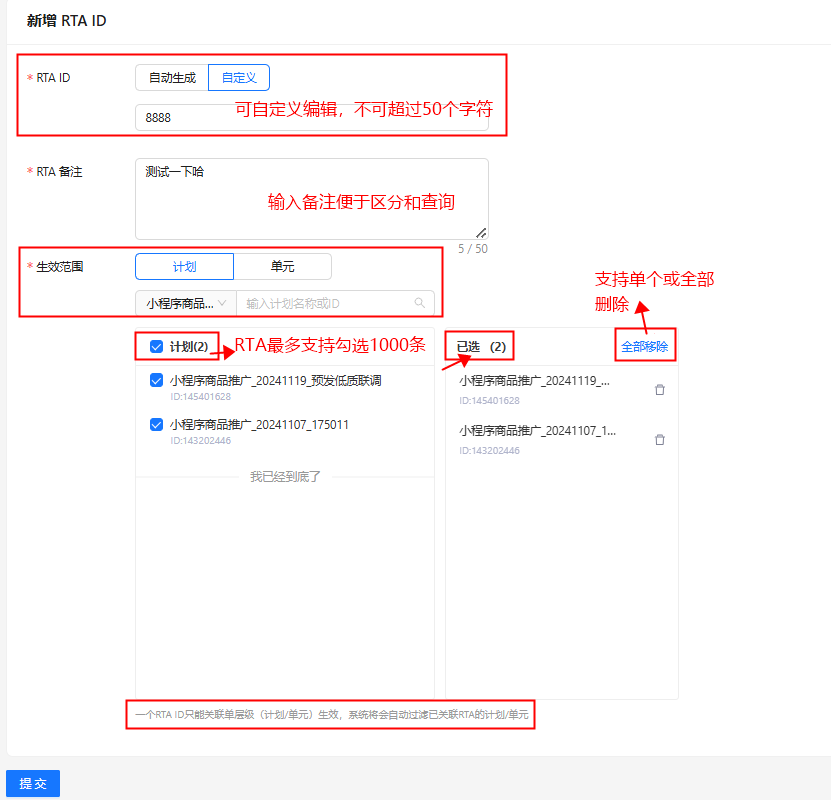Click first item name in the 已选 list
The width and height of the screenshot is (831, 800).
coord(534,381)
